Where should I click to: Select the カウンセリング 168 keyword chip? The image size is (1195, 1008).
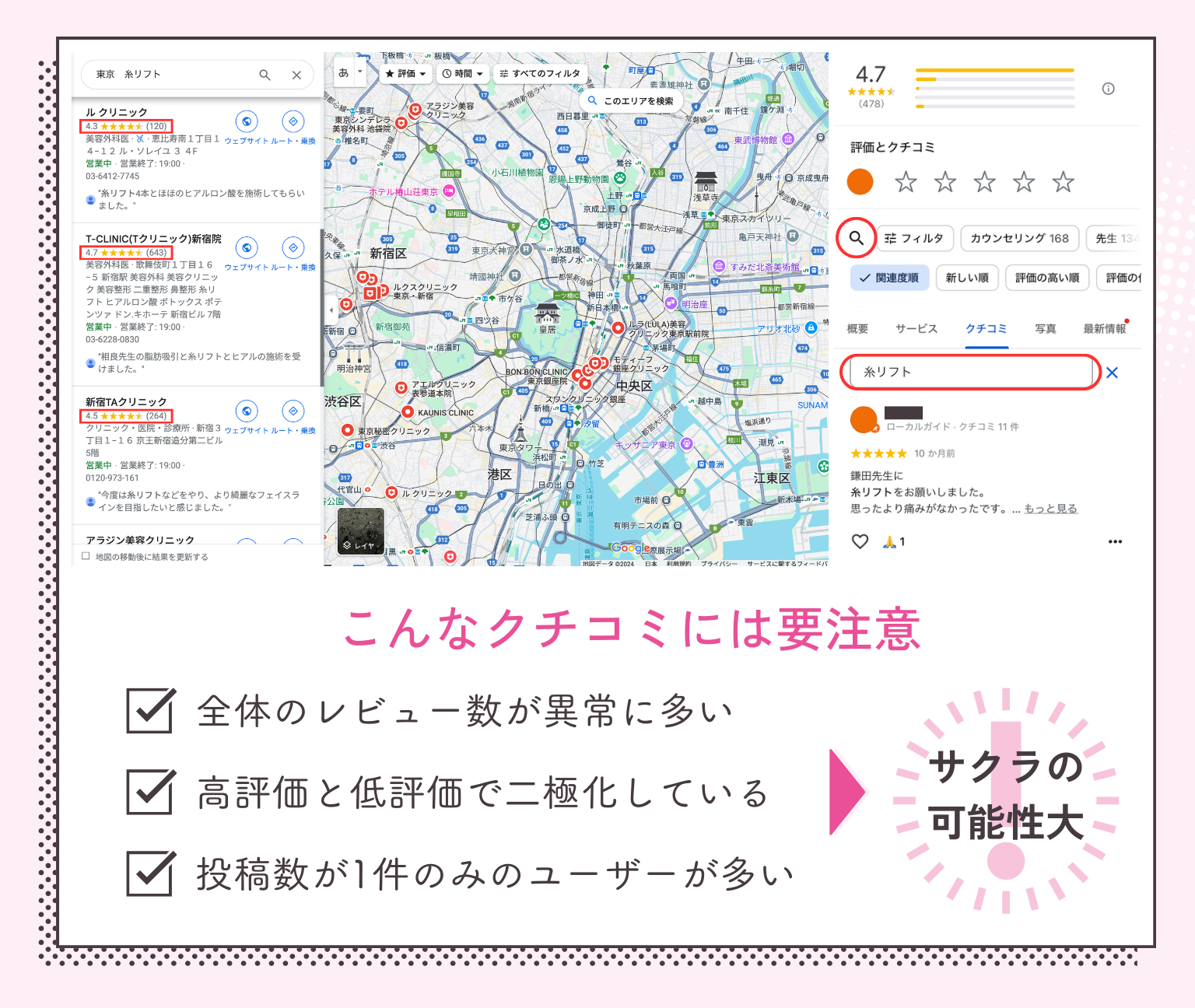point(1020,238)
